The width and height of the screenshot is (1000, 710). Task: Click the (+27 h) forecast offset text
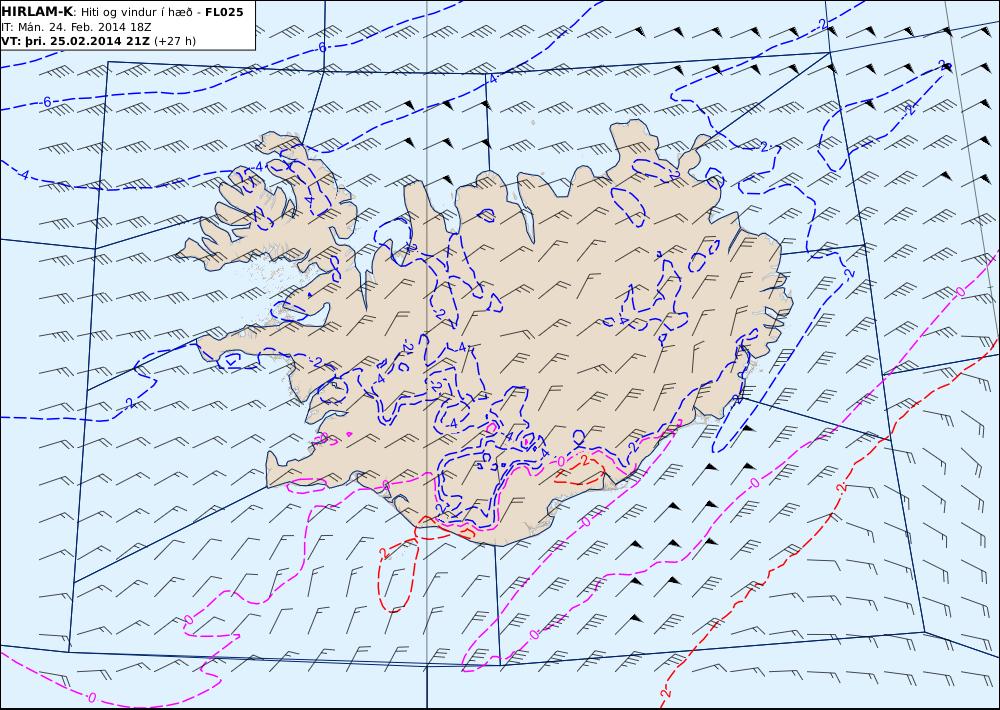pos(175,41)
